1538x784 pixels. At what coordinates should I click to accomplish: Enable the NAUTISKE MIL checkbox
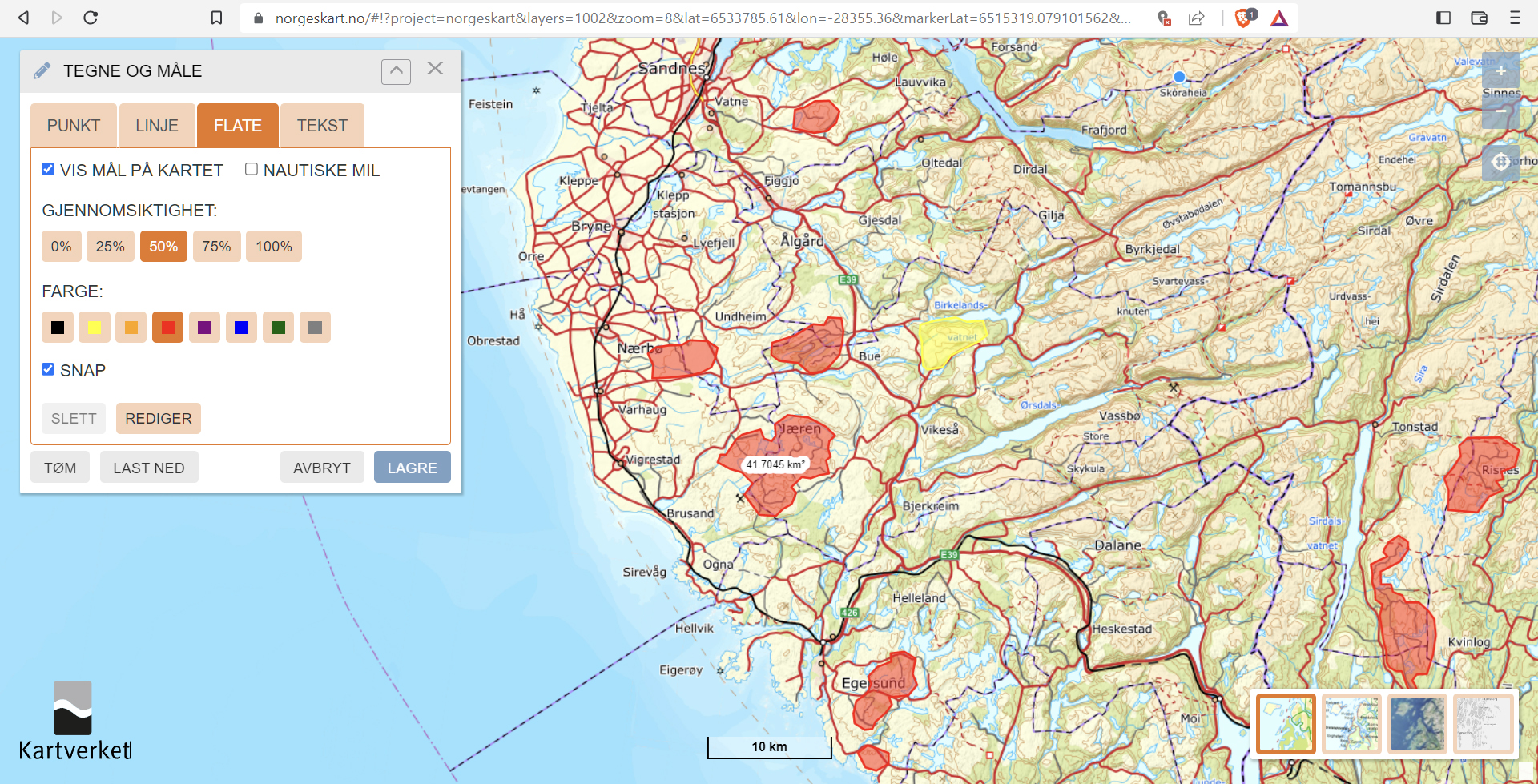252,169
